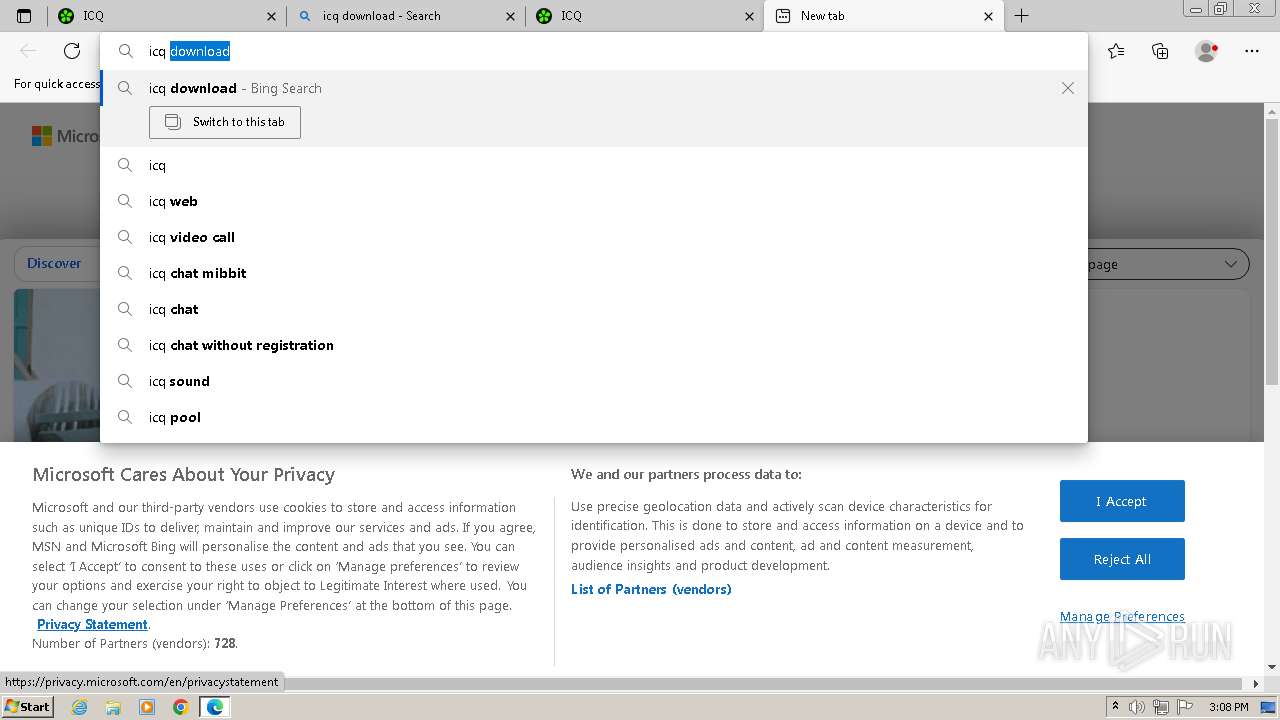Open the volume speaker tray icon
The width and height of the screenshot is (1280, 720).
pyautogui.click(x=1137, y=707)
